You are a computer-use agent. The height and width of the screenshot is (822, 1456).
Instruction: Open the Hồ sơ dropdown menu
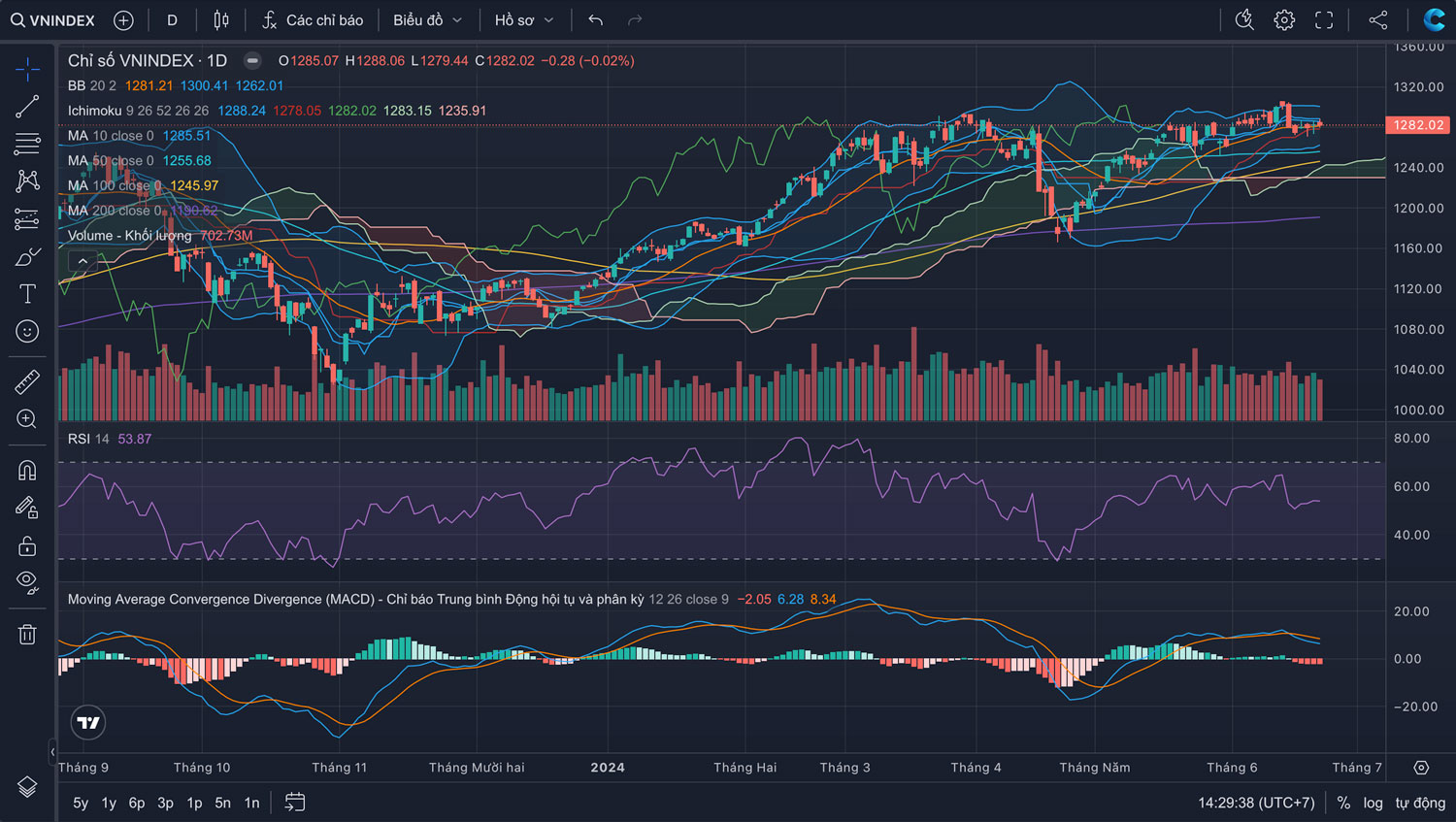(523, 20)
